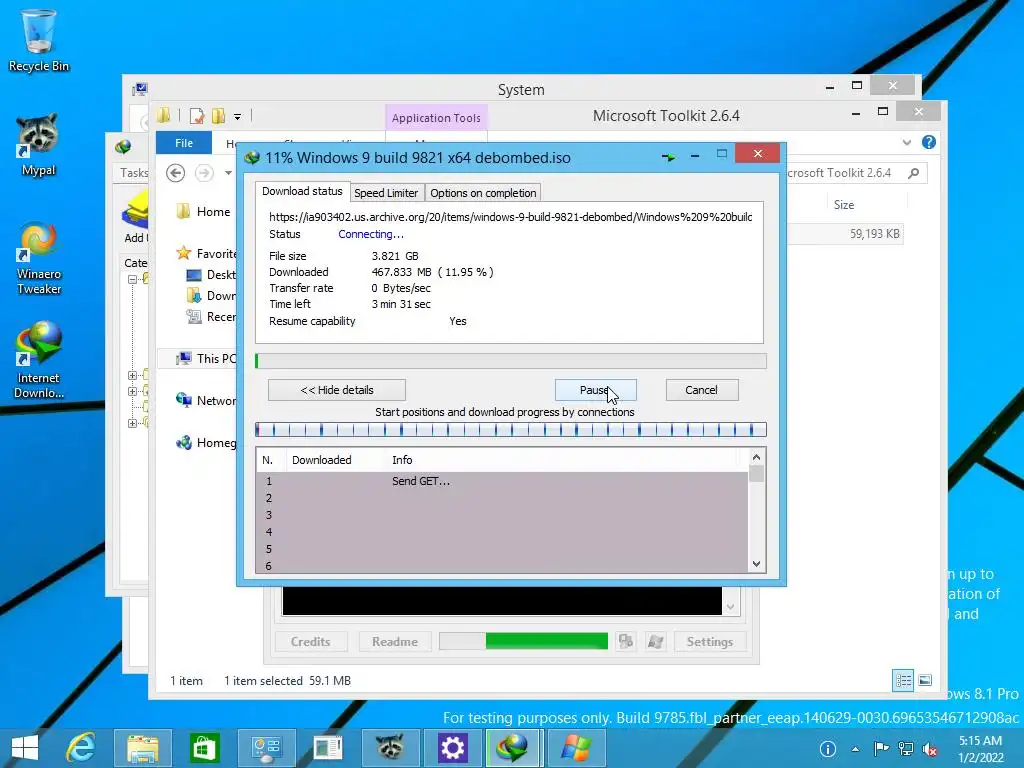
Task: Click the Explorer help question mark icon
Action: pyautogui.click(x=929, y=142)
